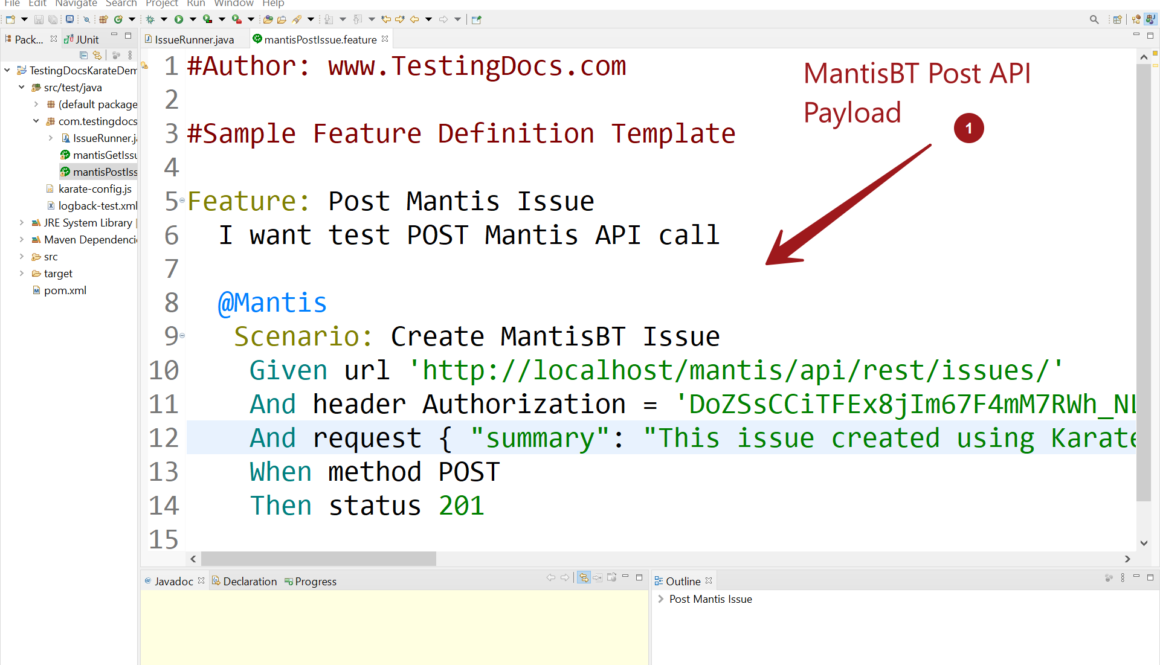1160x665 pixels.
Task: Click the horizontal scrollbar under the editor
Action: tap(318, 559)
